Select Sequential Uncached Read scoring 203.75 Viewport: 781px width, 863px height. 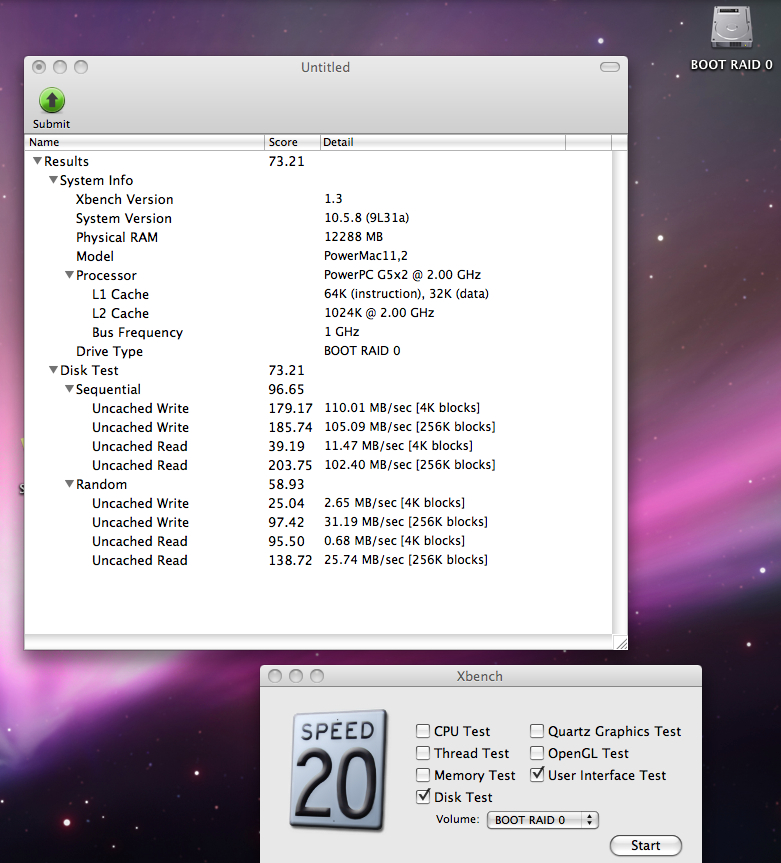coord(318,465)
